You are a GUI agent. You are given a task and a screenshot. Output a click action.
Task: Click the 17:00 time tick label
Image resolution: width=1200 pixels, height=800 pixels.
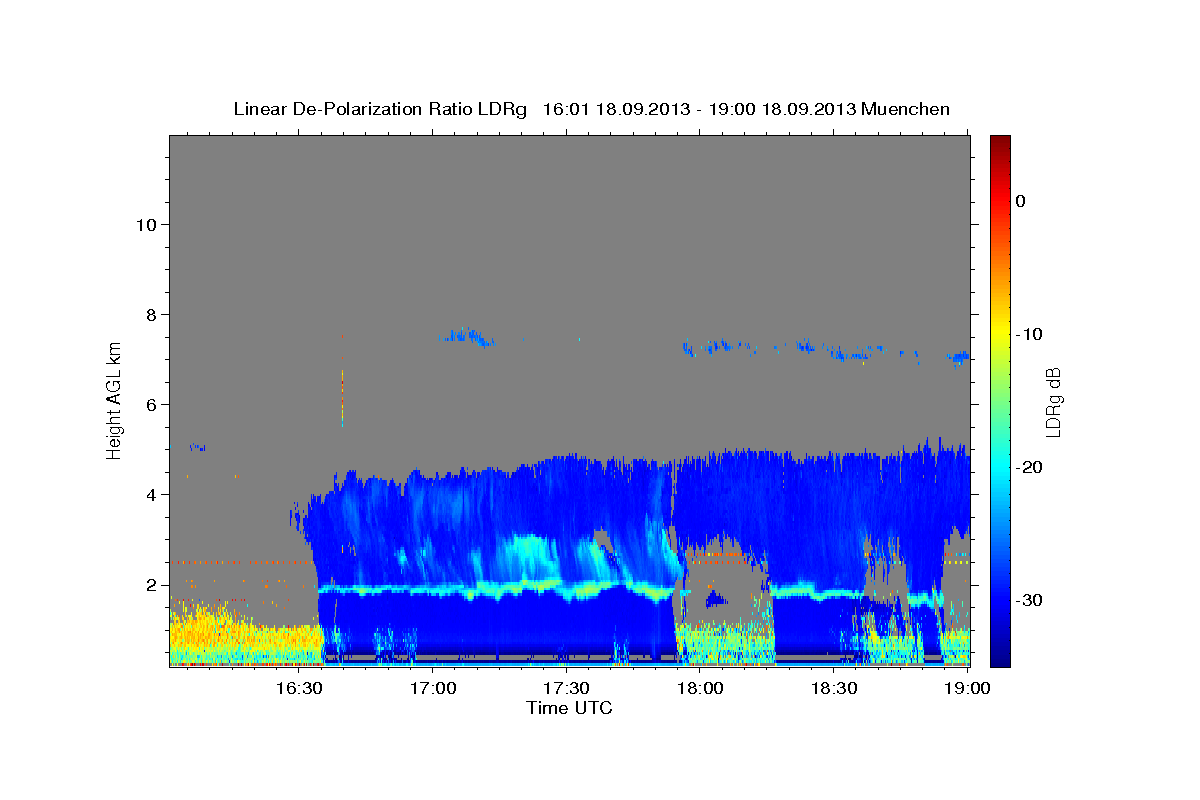pyautogui.click(x=435, y=688)
